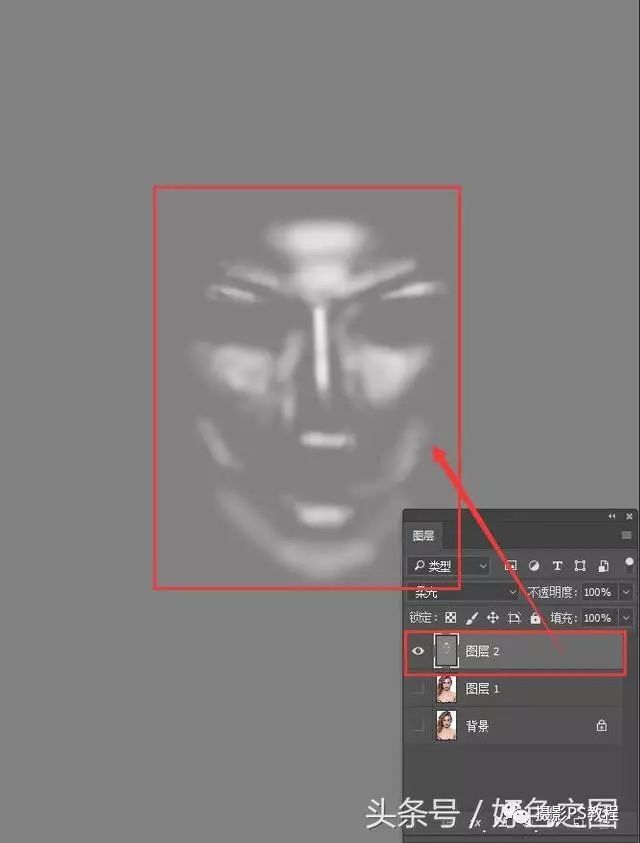Click lock image pixels brush icon
The image size is (640, 843).
pos(472,619)
